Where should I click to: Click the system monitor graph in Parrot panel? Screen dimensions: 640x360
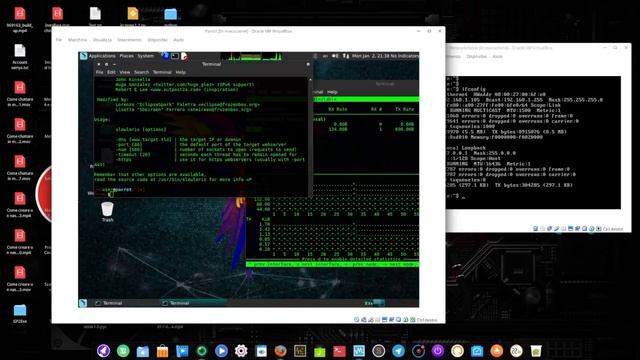251,56
